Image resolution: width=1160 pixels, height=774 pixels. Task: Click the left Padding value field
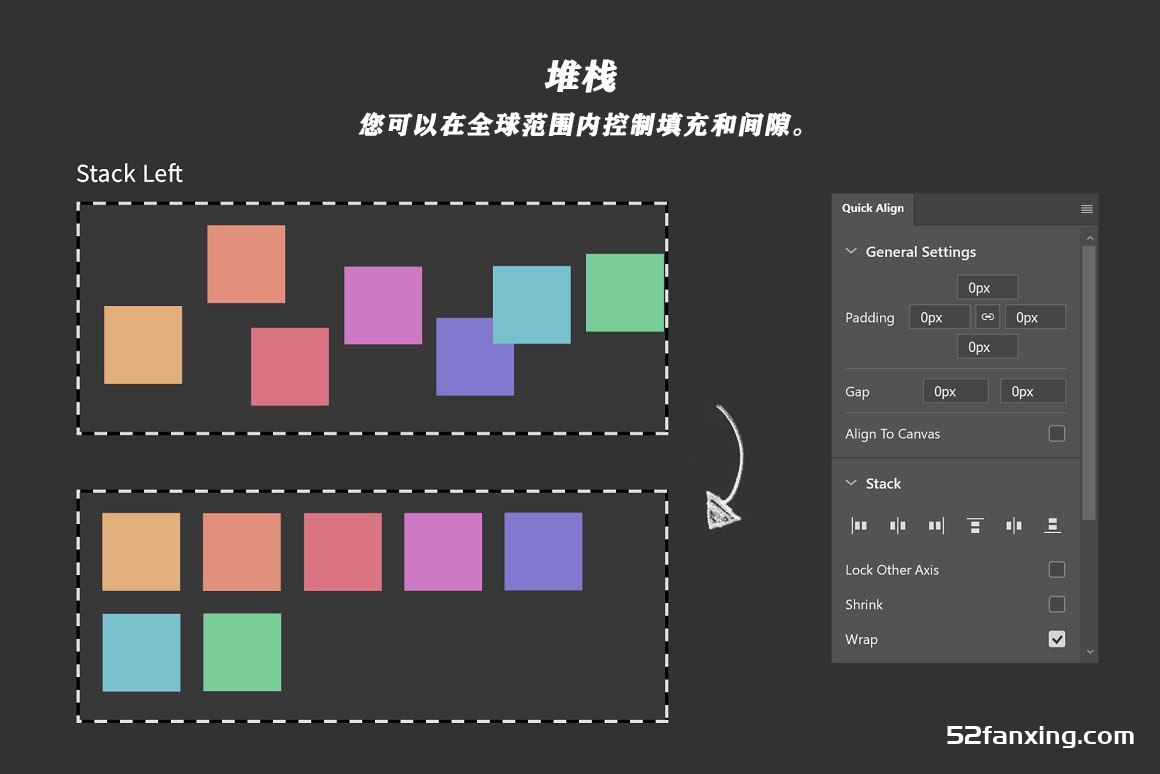pos(940,317)
